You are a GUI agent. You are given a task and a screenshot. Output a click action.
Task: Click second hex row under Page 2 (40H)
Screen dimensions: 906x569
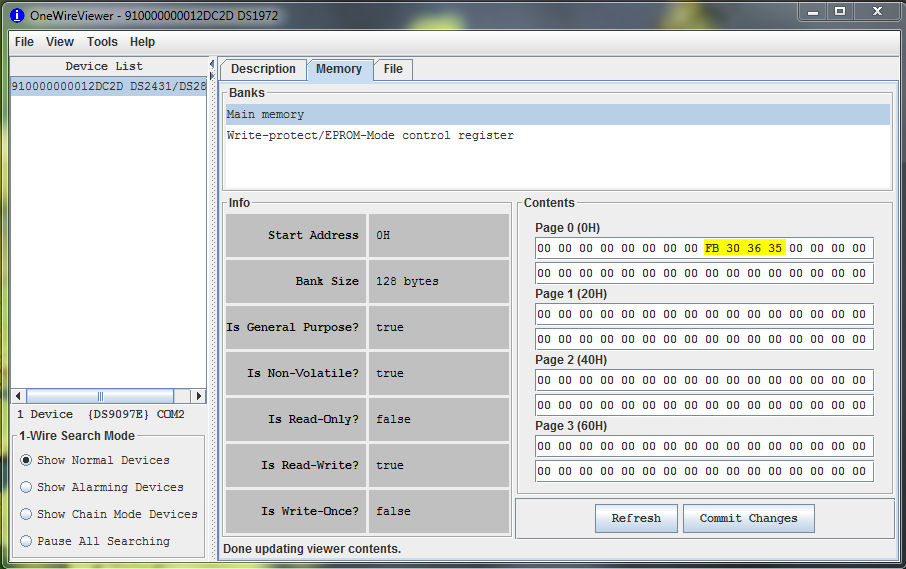click(704, 405)
